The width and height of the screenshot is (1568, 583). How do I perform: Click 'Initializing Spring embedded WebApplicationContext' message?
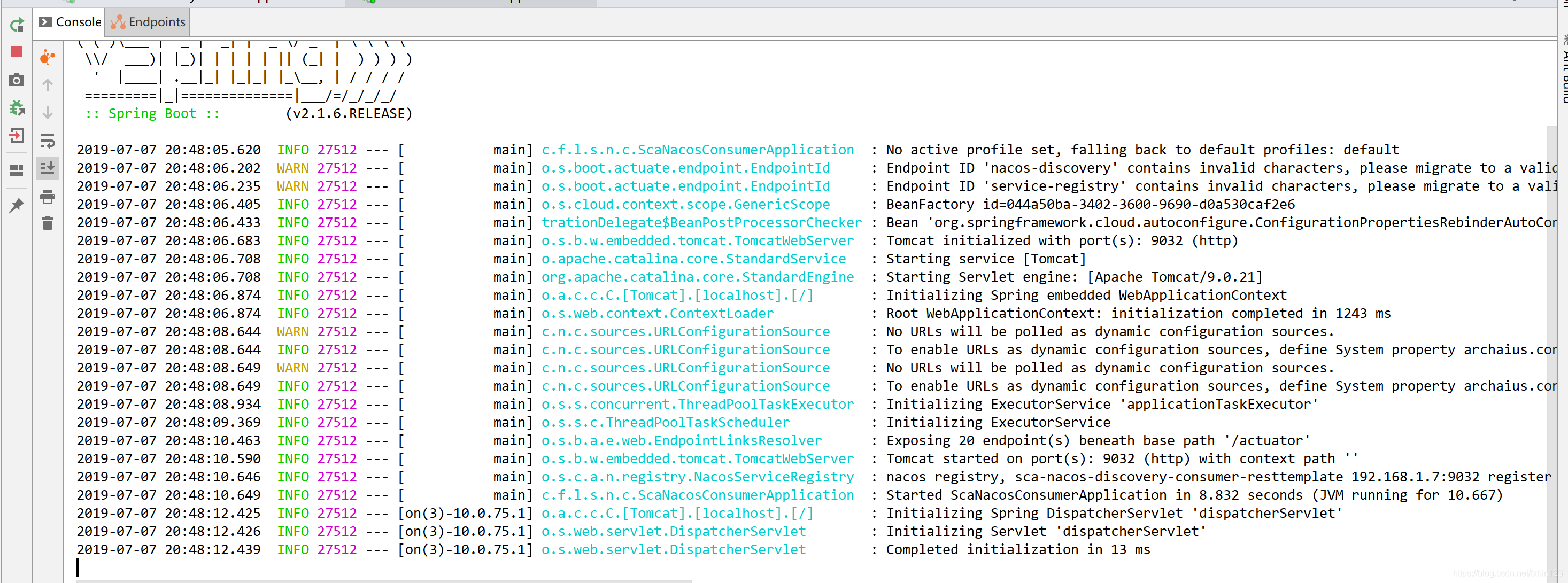click(1086, 295)
